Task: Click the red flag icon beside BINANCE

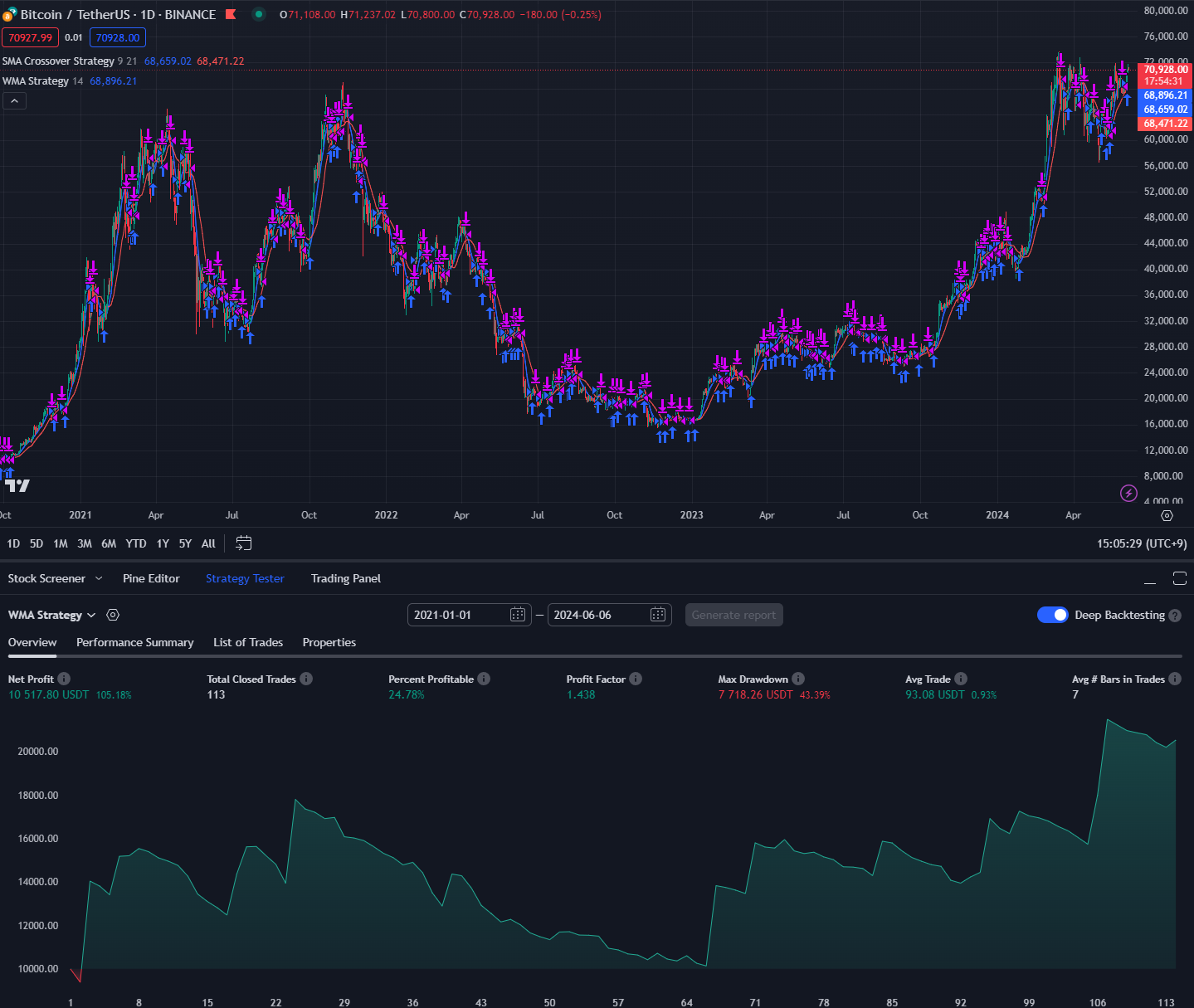Action: pos(231,15)
